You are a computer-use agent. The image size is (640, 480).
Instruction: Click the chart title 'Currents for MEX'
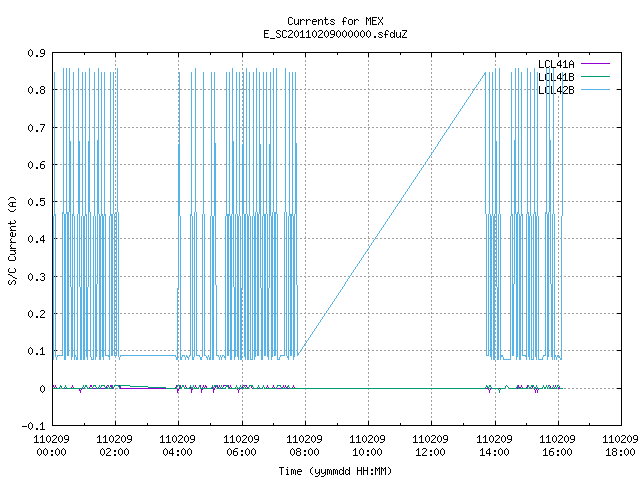click(x=335, y=21)
